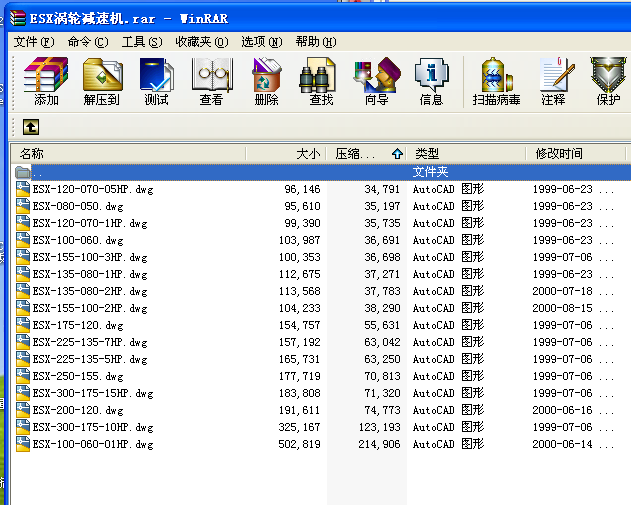Sort by the 名称 column header
The width and height of the screenshot is (631, 505).
coord(128,153)
